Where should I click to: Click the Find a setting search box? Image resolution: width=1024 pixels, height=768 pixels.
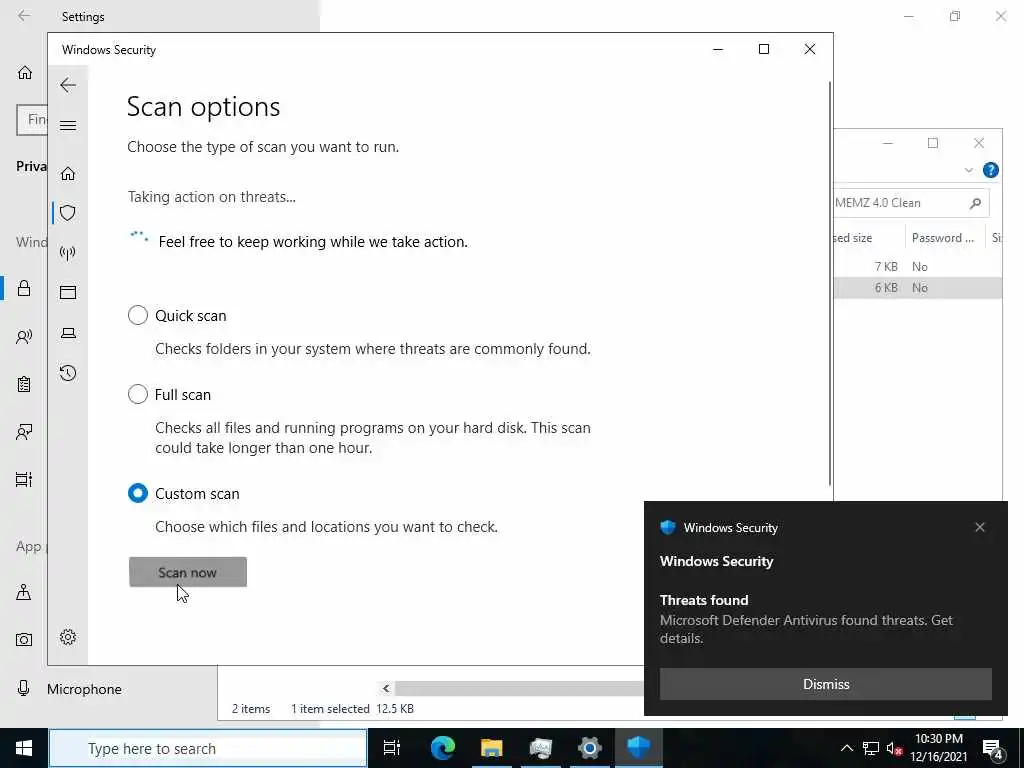pos(32,120)
